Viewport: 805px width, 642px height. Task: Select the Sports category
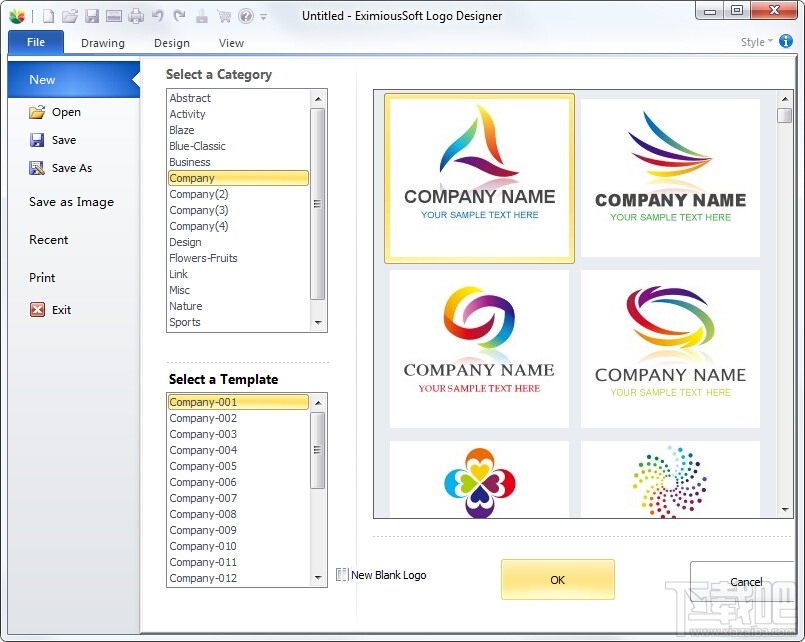pos(238,322)
